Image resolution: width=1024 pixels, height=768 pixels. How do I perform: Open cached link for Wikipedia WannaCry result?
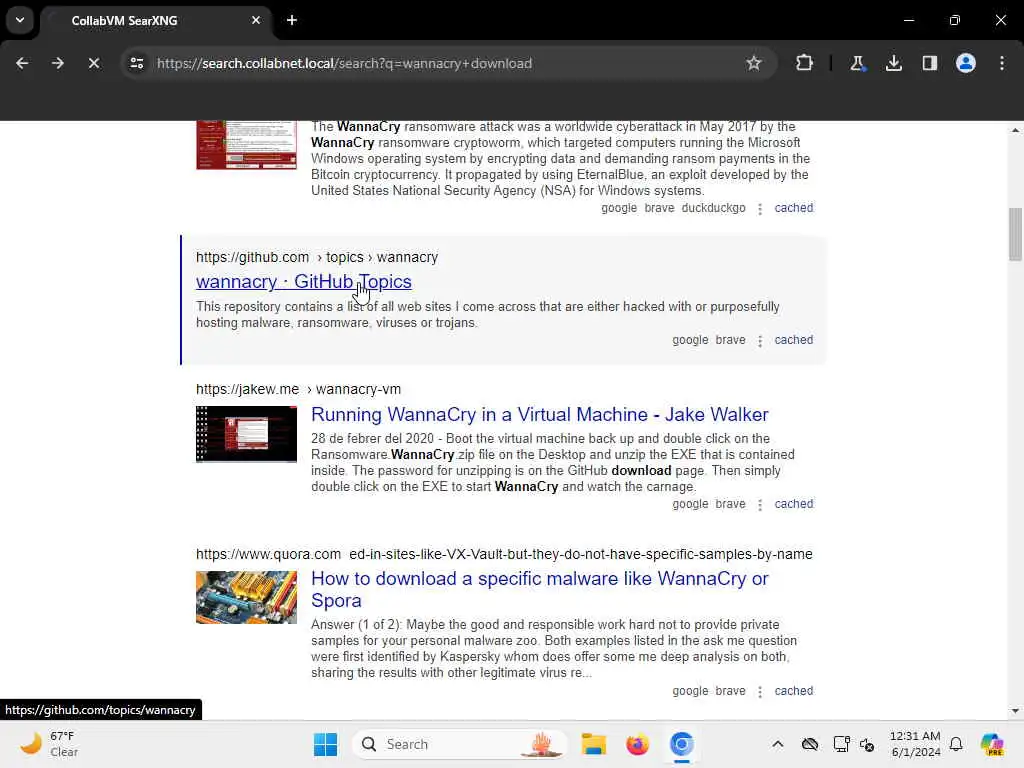pos(793,208)
